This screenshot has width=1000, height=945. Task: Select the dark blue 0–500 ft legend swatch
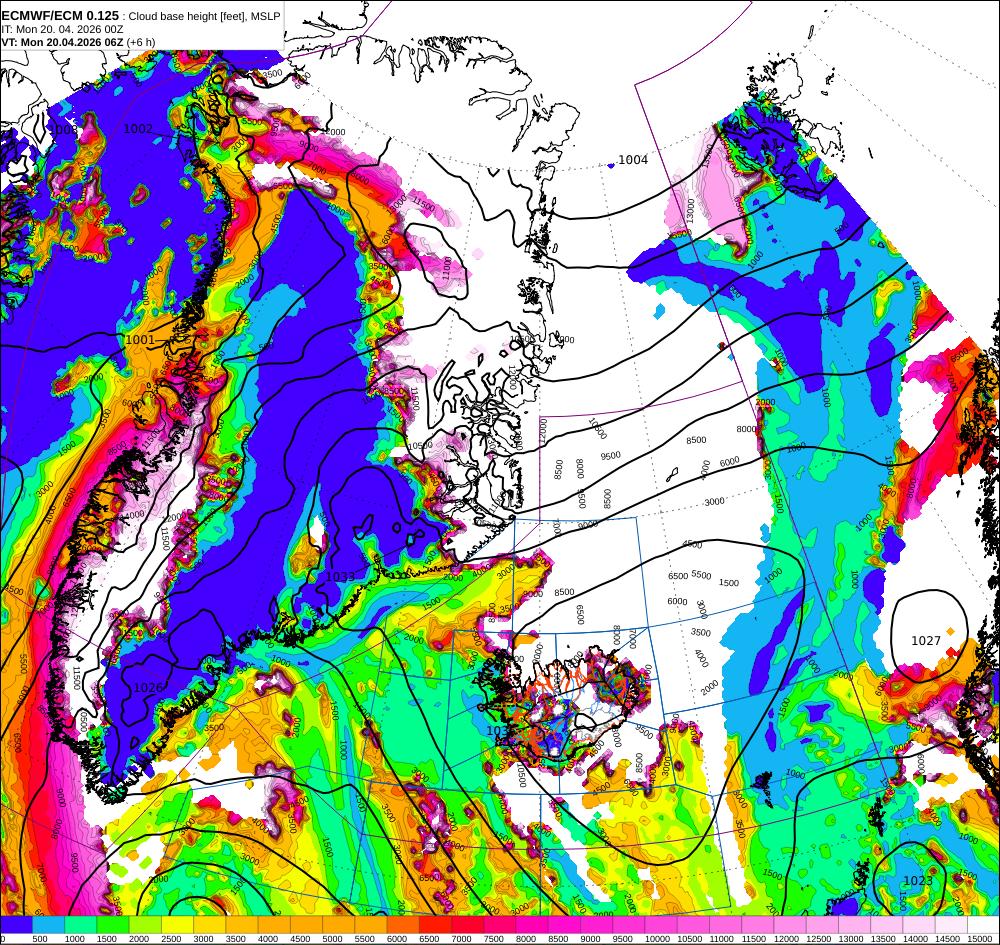16,925
